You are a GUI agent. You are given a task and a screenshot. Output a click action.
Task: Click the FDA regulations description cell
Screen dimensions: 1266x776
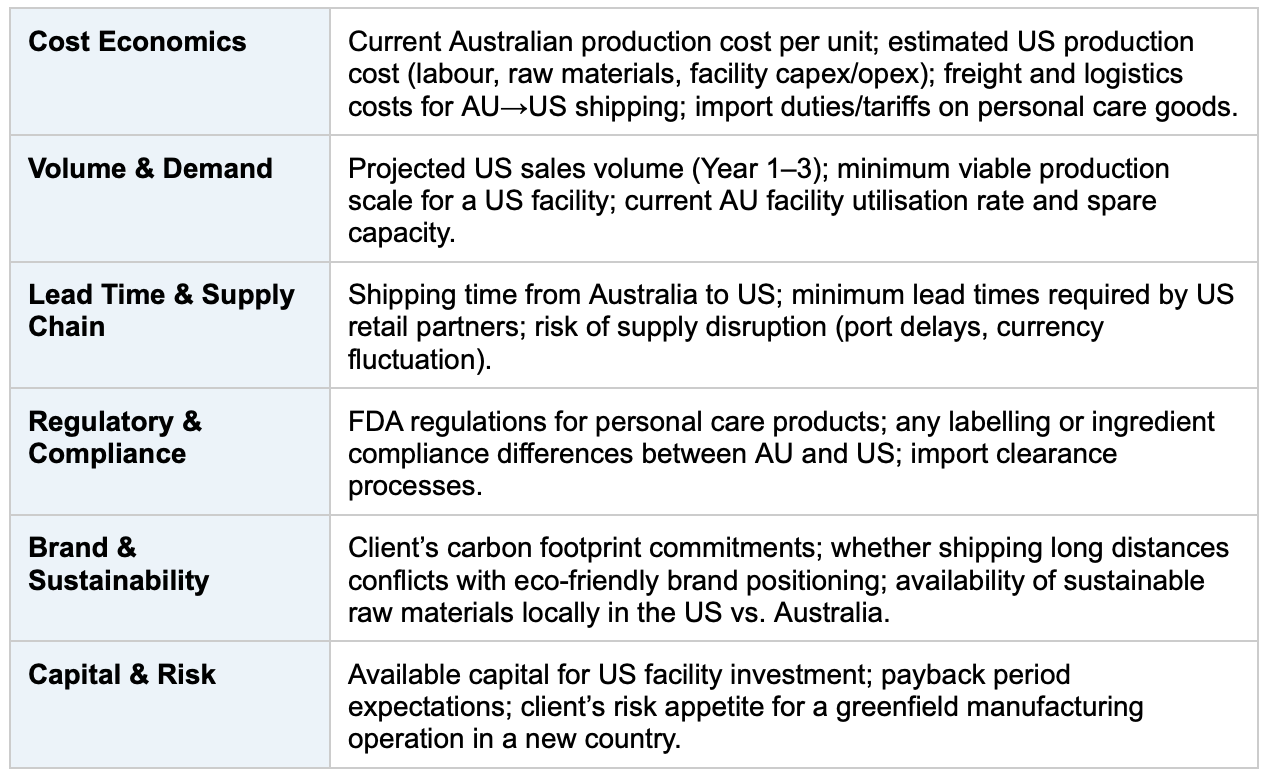pyautogui.click(x=793, y=451)
